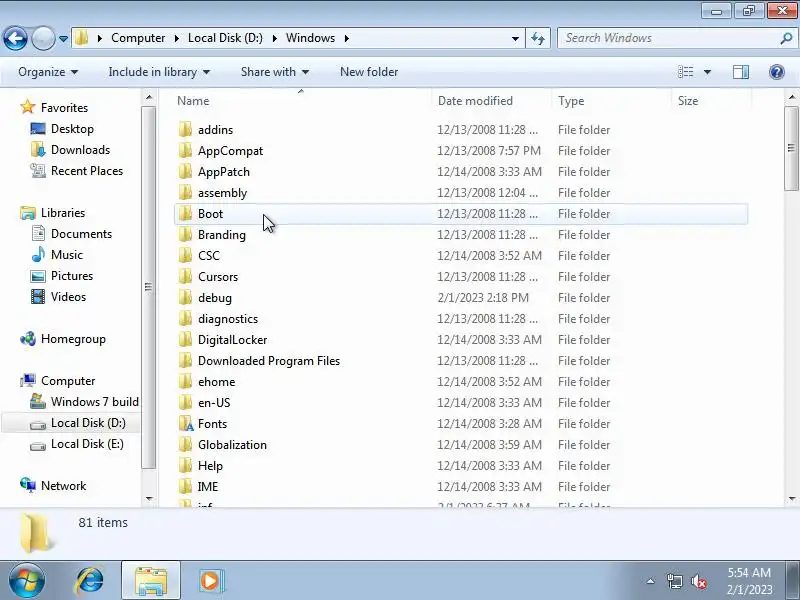
Task: Select the Boot folder icon
Action: click(x=185, y=213)
